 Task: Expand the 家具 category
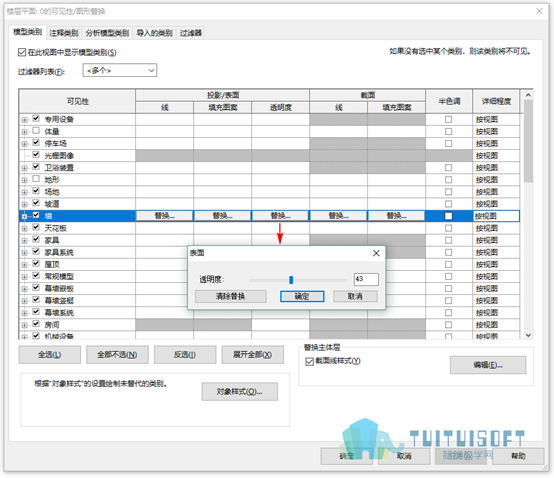coord(24,241)
